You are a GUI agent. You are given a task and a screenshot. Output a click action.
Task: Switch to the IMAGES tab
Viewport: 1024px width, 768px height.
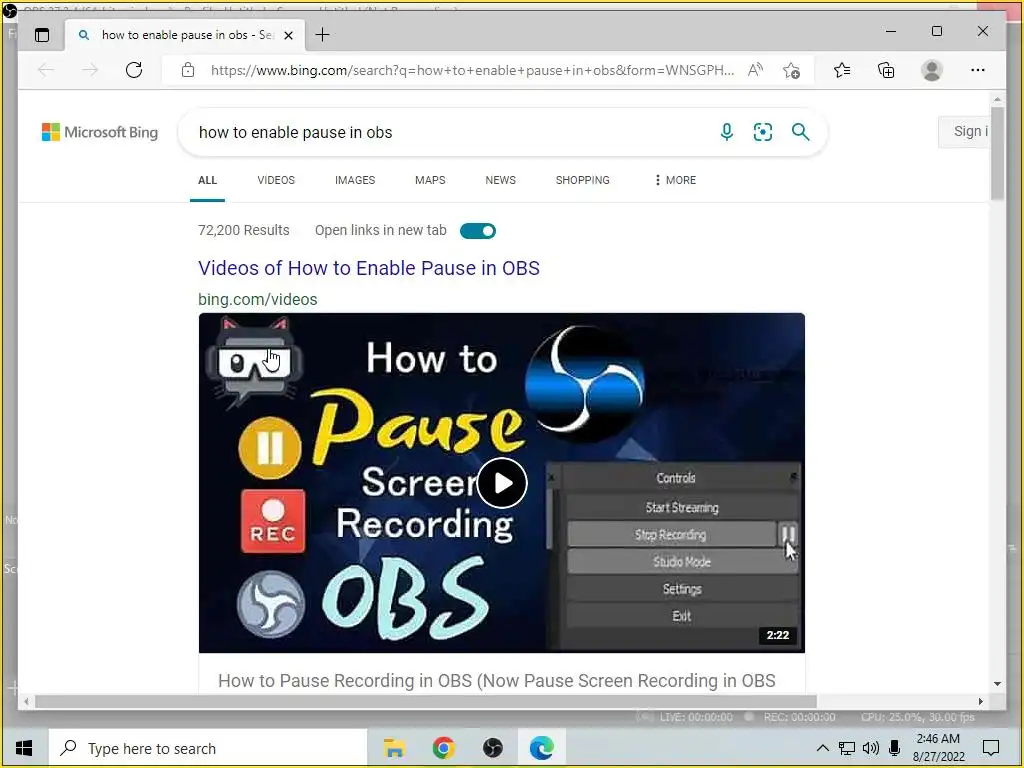pyautogui.click(x=355, y=180)
